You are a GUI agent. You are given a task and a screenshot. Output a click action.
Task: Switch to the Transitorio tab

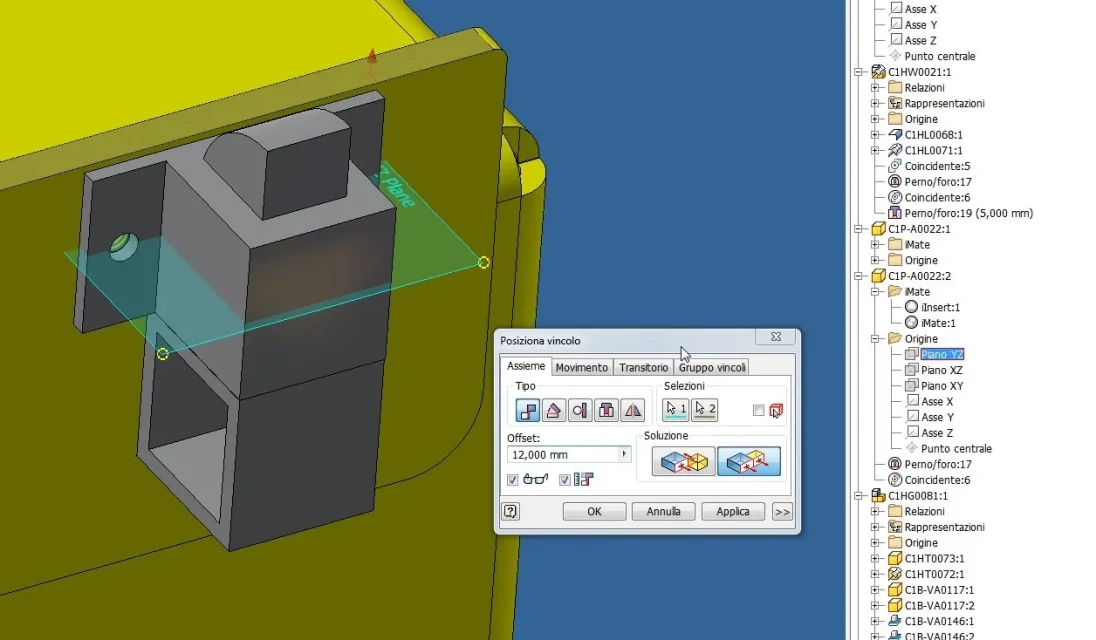pyautogui.click(x=644, y=368)
